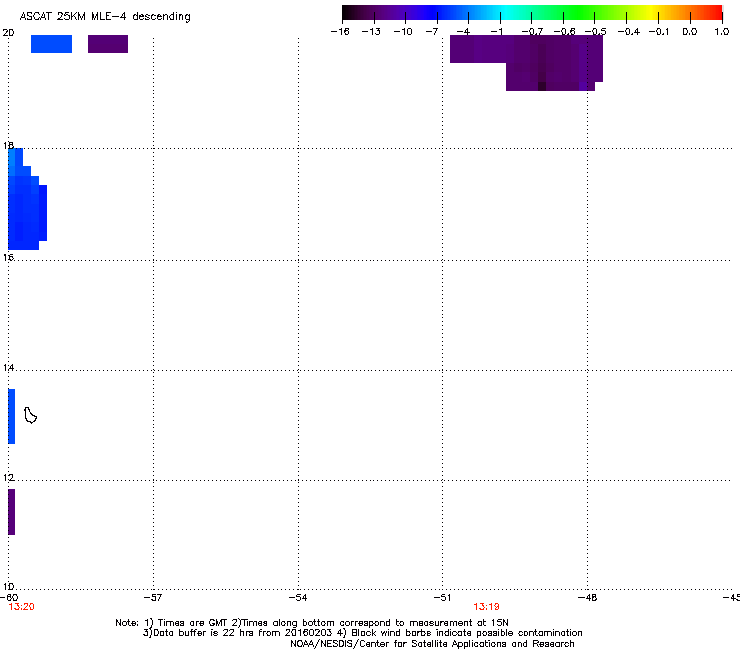Click the 'Times are GMT' note line
The height and width of the screenshot is (650, 740).
click(312, 623)
